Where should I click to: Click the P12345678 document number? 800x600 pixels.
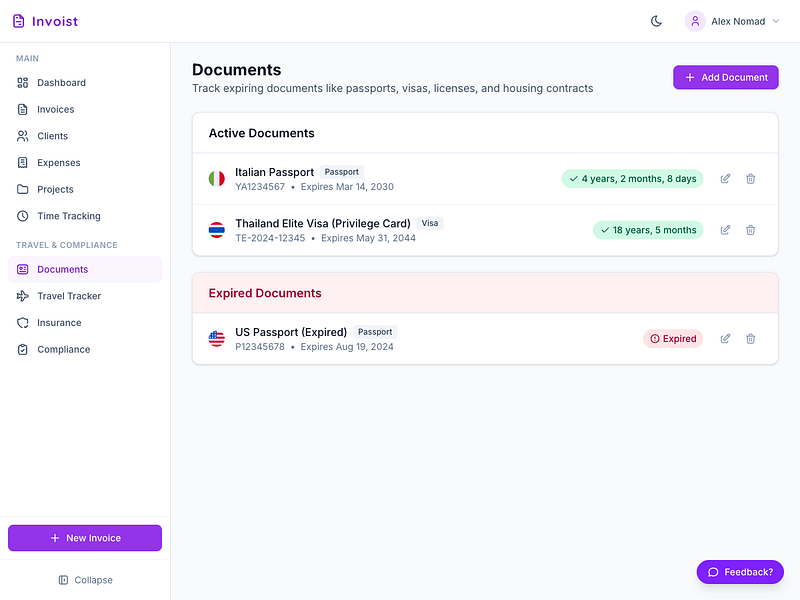(260, 347)
